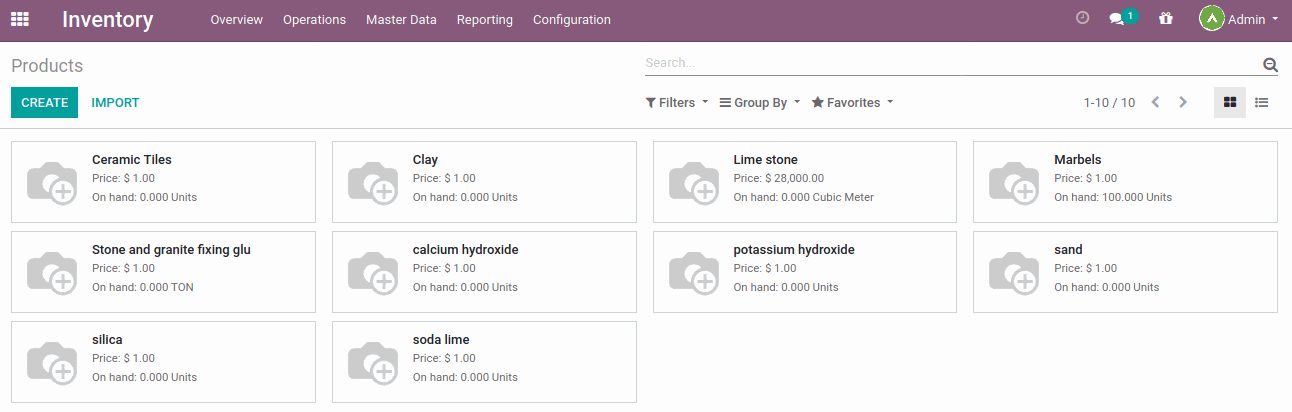1292x412 pixels.
Task: Click the Import button
Action: click(115, 102)
